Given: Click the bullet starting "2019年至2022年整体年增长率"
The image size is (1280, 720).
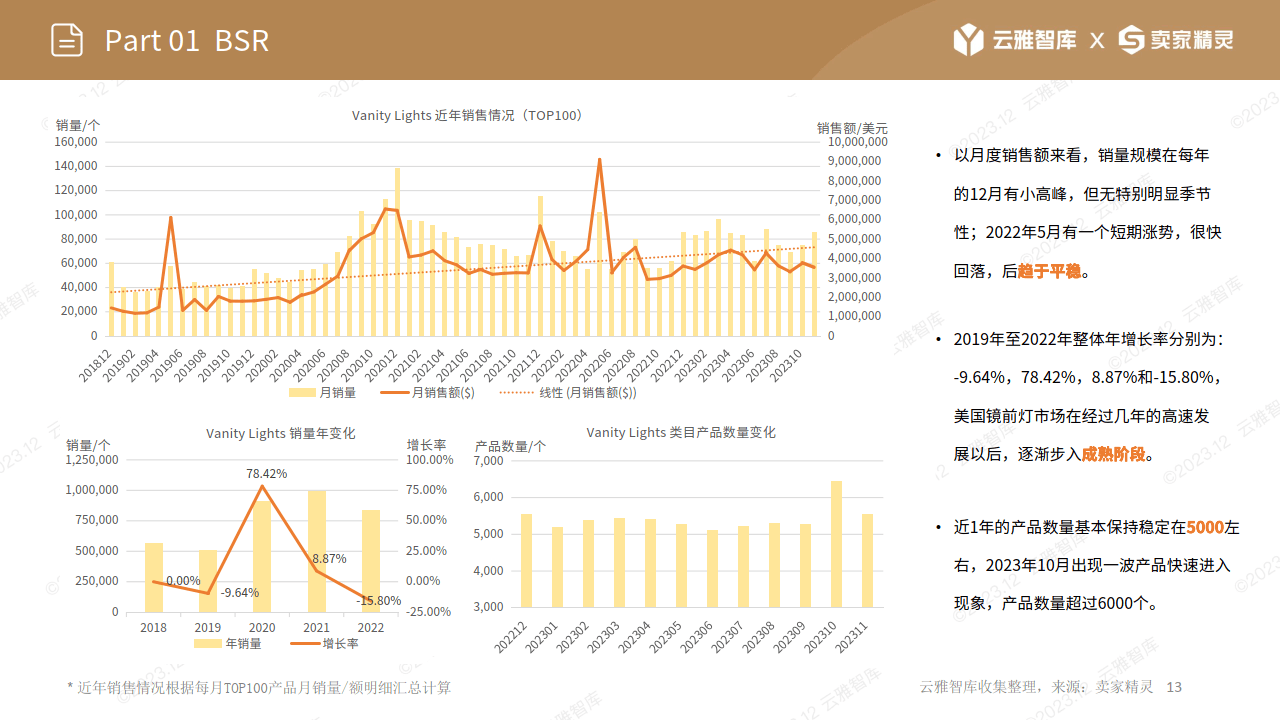Looking at the screenshot, I should coord(1090,397).
